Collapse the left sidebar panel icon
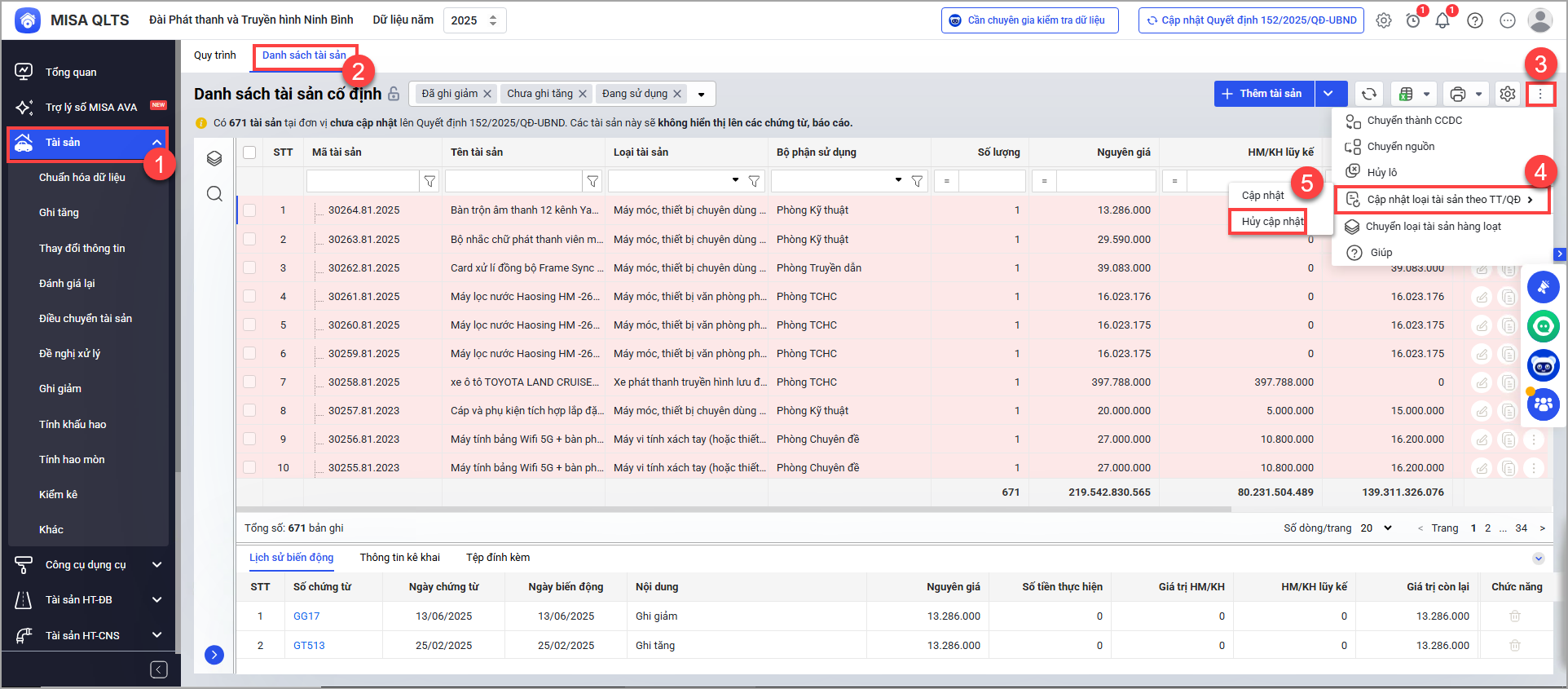1568x689 pixels. click(159, 669)
